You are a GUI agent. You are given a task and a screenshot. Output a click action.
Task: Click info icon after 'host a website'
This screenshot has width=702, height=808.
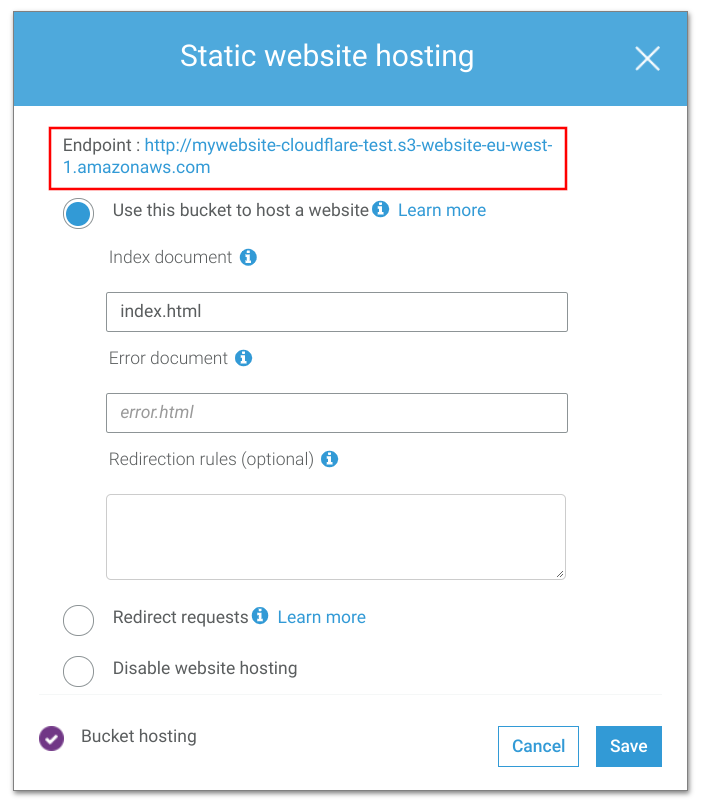click(380, 209)
